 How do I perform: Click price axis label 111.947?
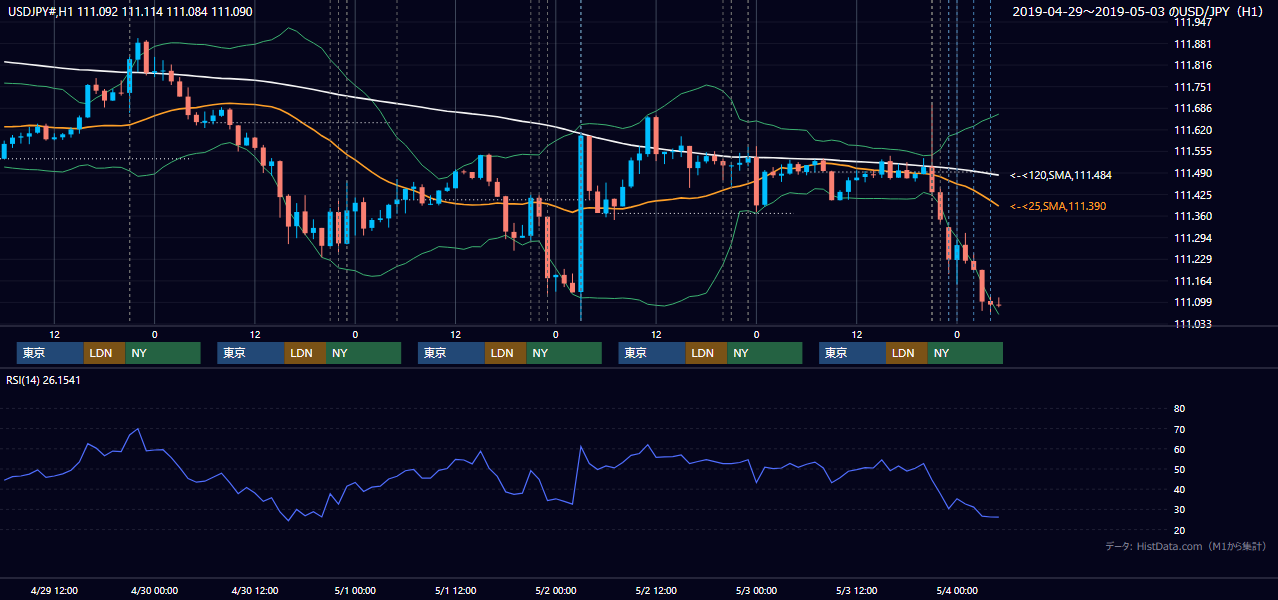(1192, 22)
